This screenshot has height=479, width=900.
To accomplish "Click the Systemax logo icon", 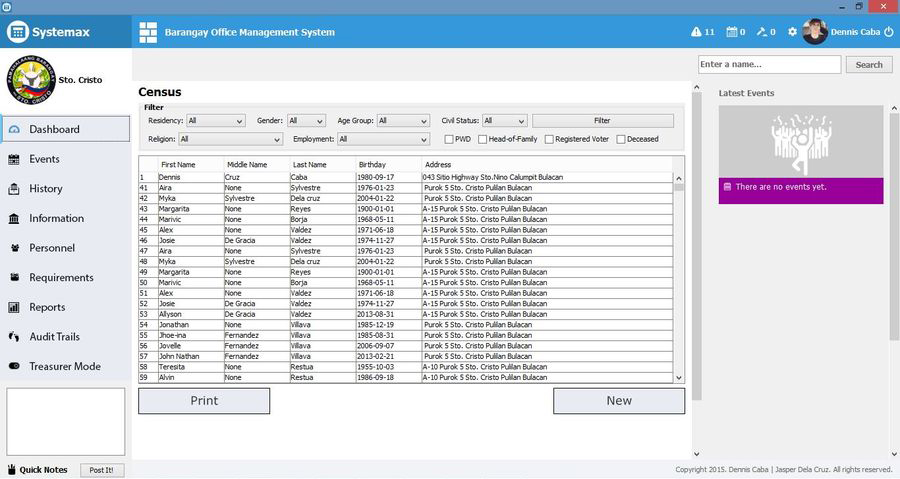I will [x=17, y=32].
